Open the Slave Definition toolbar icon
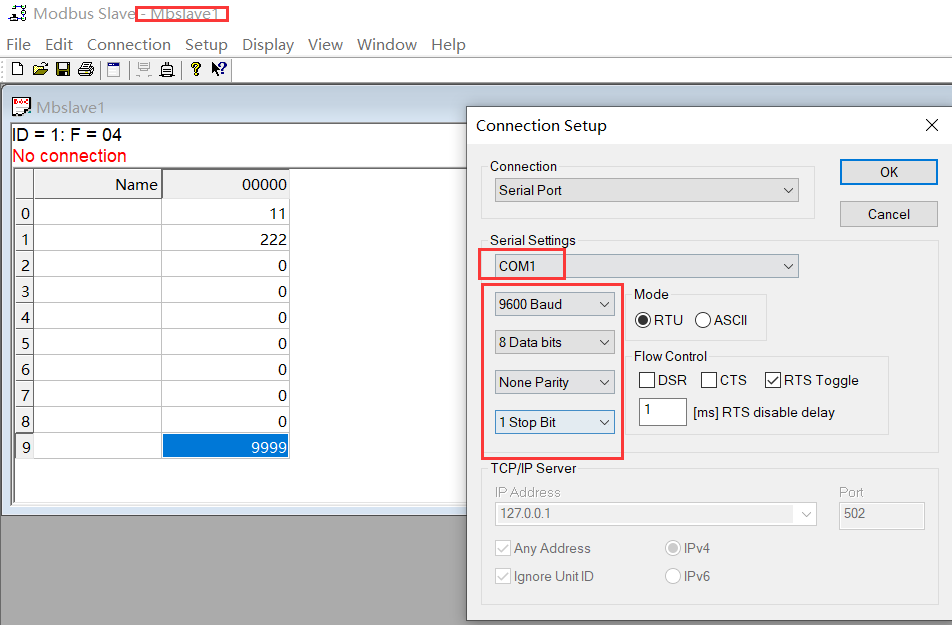The image size is (952, 625). 112,69
